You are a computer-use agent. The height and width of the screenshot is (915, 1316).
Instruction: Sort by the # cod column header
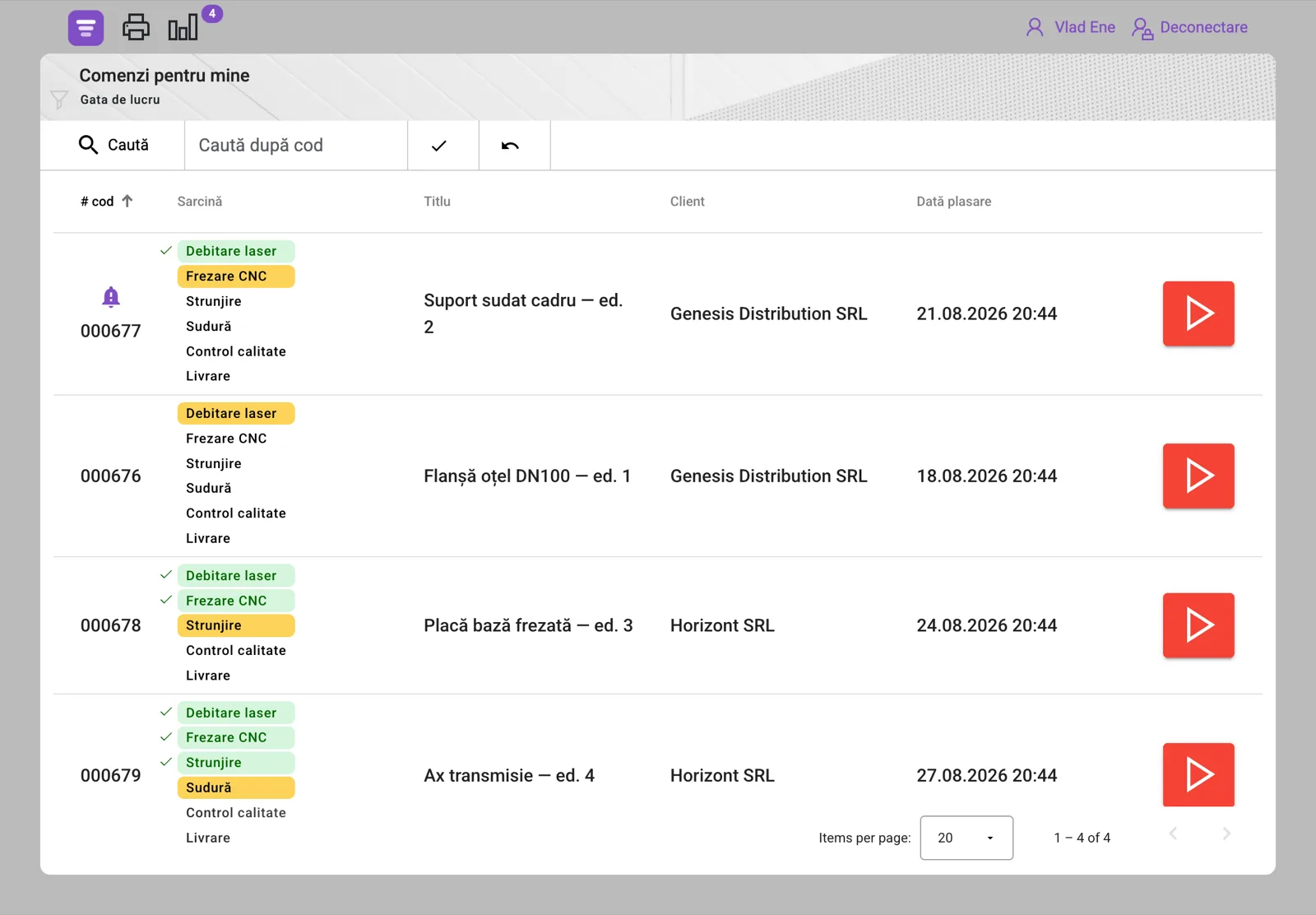click(107, 202)
